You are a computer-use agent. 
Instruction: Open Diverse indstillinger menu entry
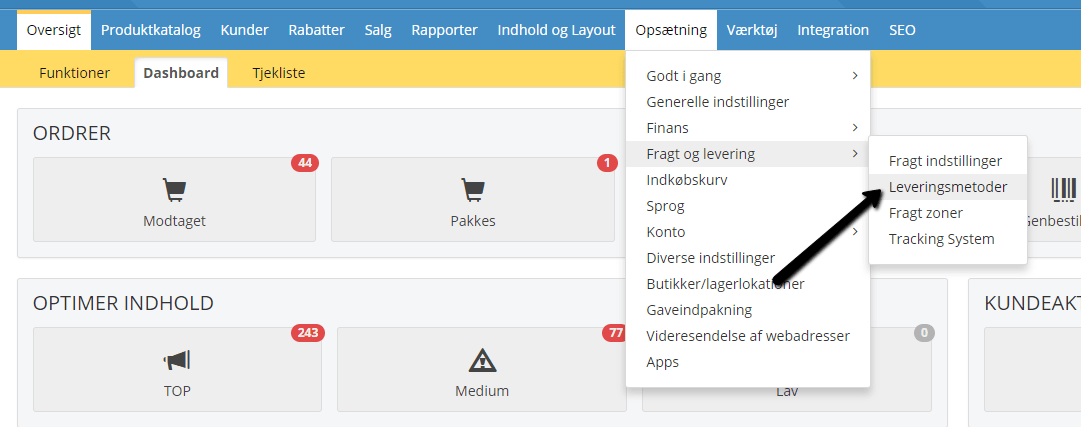[x=748, y=258]
